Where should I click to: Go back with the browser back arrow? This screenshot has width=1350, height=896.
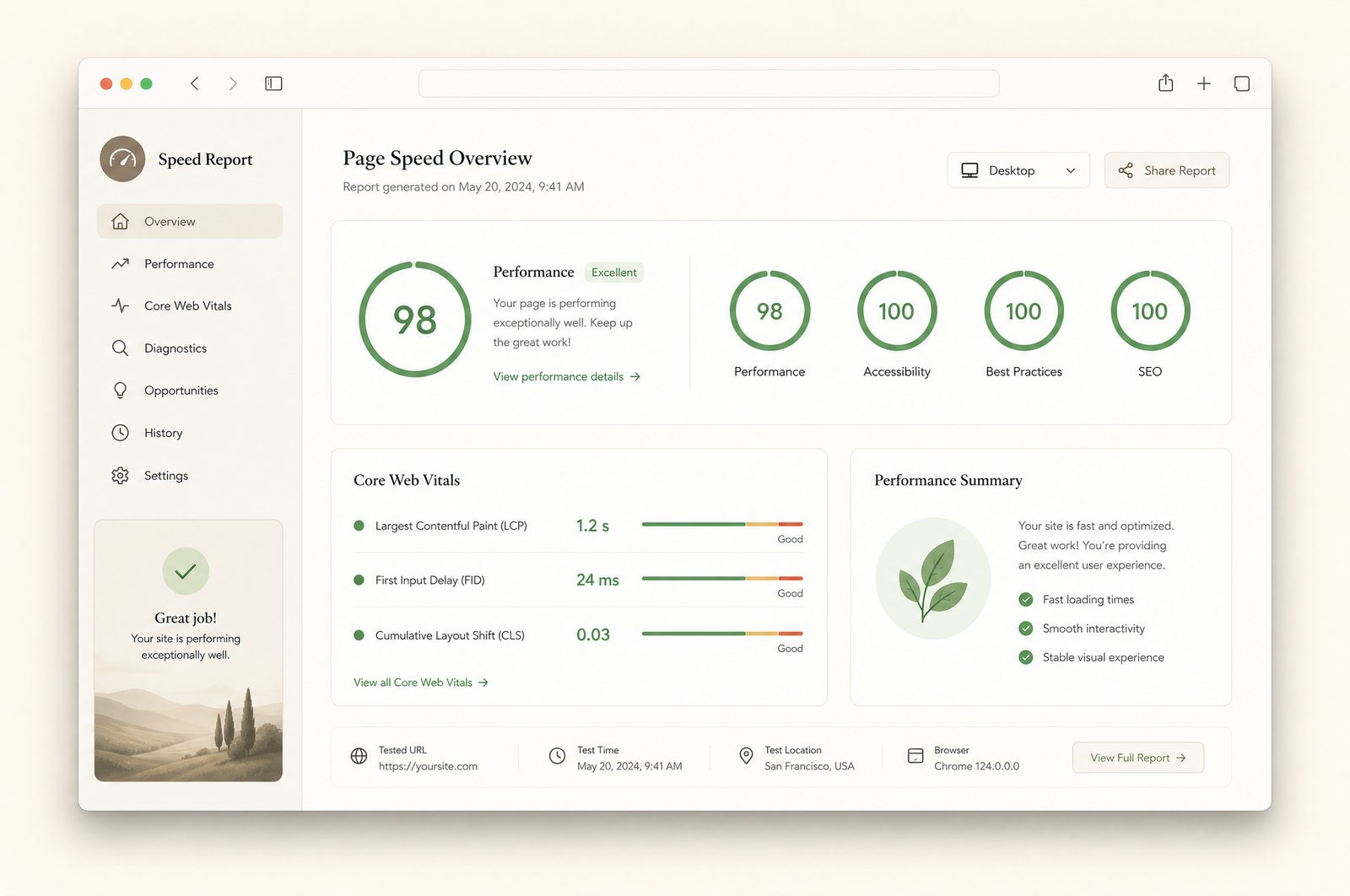[195, 84]
